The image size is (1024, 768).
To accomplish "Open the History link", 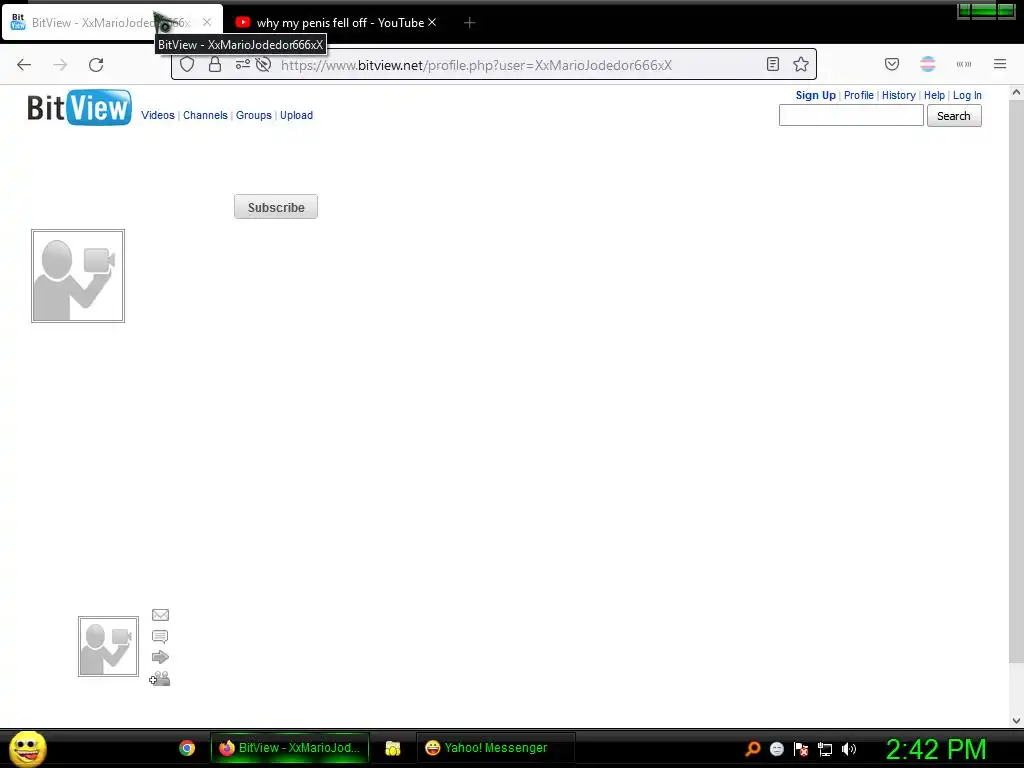I will [899, 95].
